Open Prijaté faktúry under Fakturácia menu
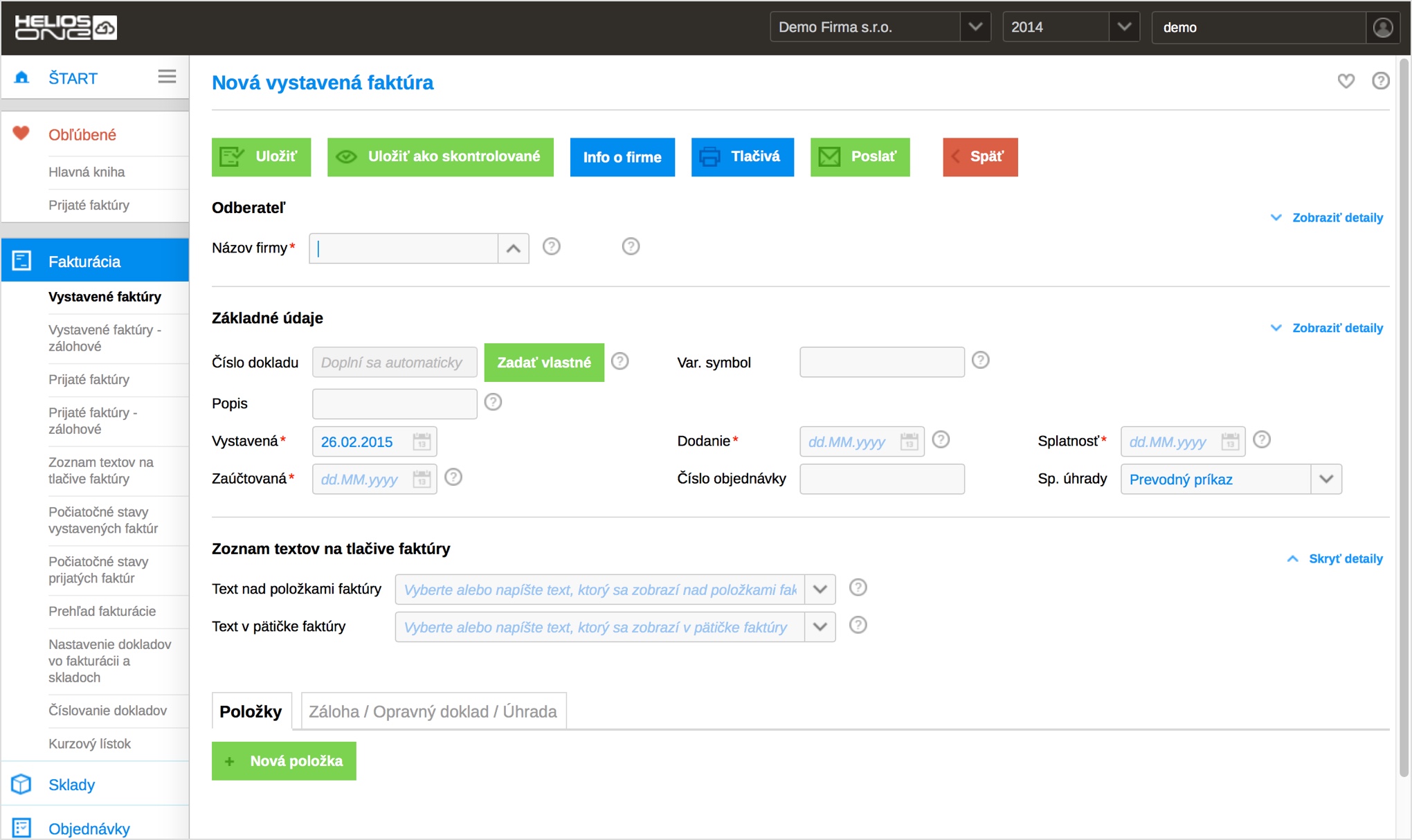The image size is (1412, 840). [89, 379]
